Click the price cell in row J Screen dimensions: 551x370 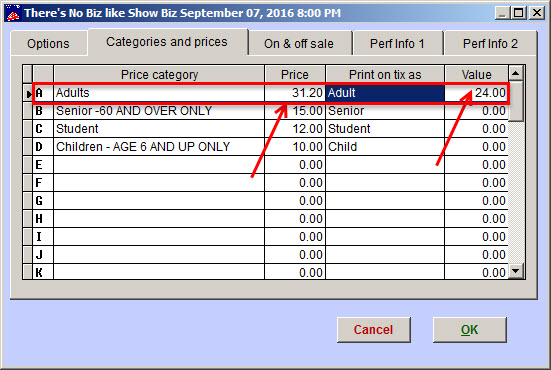point(295,254)
